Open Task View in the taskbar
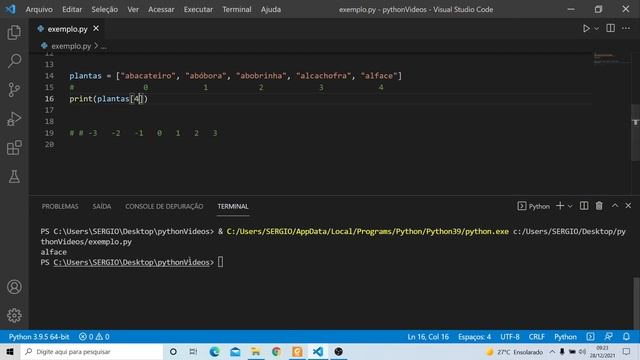 click(x=193, y=351)
